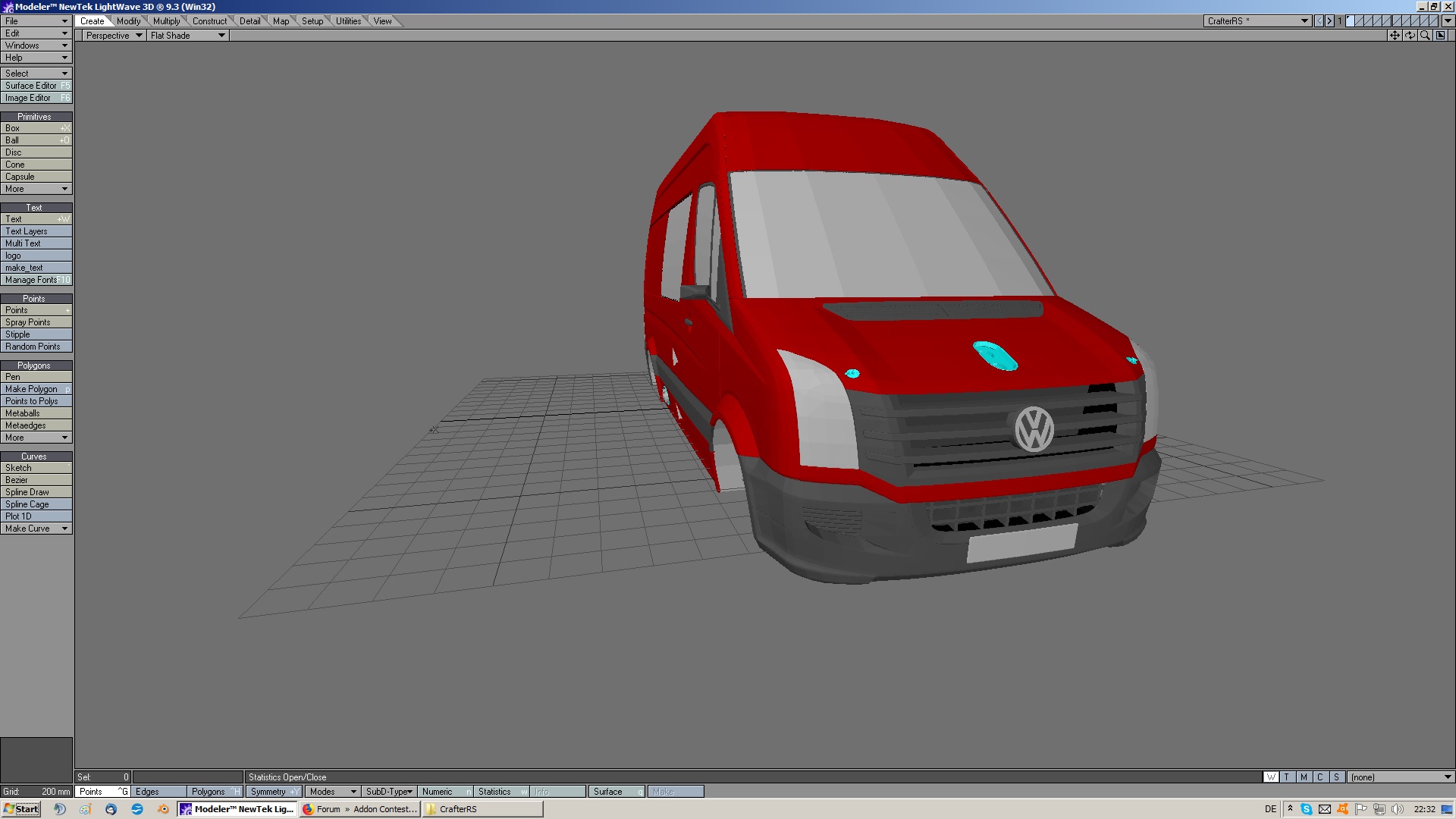Open the Windows menu dropdown
1456x819 pixels.
click(36, 45)
